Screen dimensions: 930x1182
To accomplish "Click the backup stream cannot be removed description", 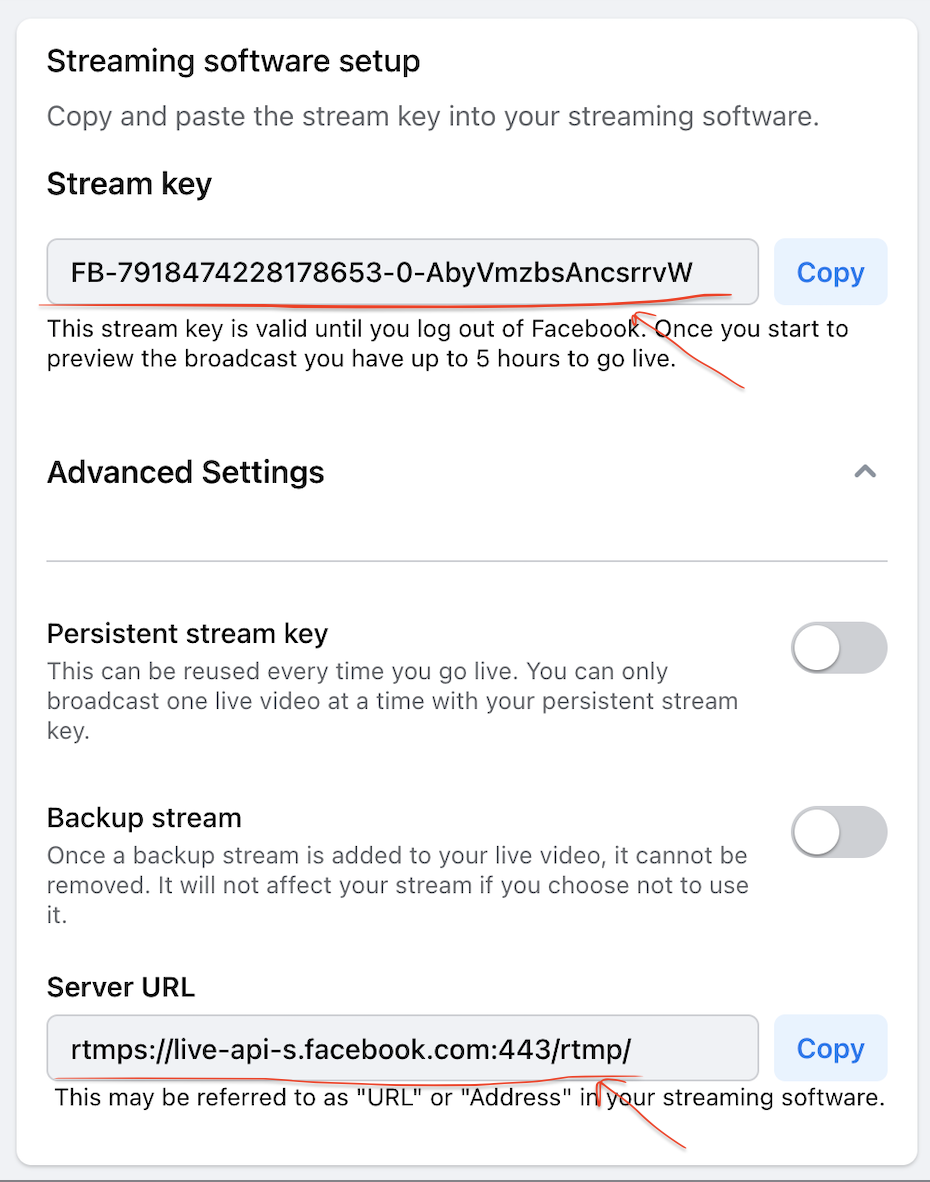I will click(x=397, y=885).
